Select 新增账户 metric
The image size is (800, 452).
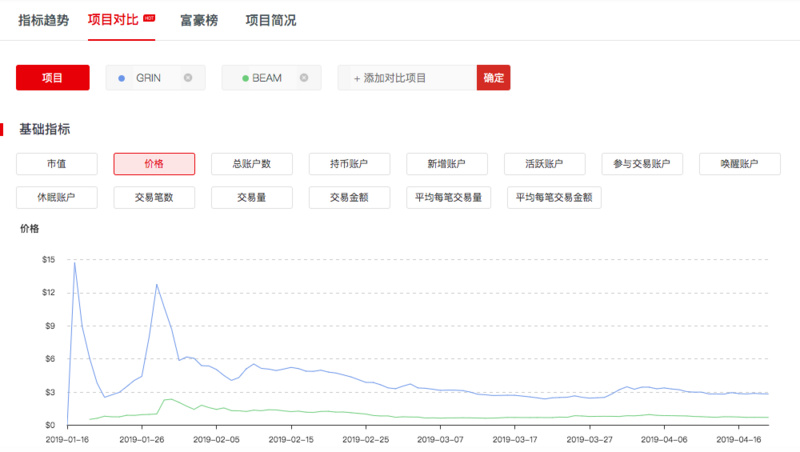click(447, 164)
